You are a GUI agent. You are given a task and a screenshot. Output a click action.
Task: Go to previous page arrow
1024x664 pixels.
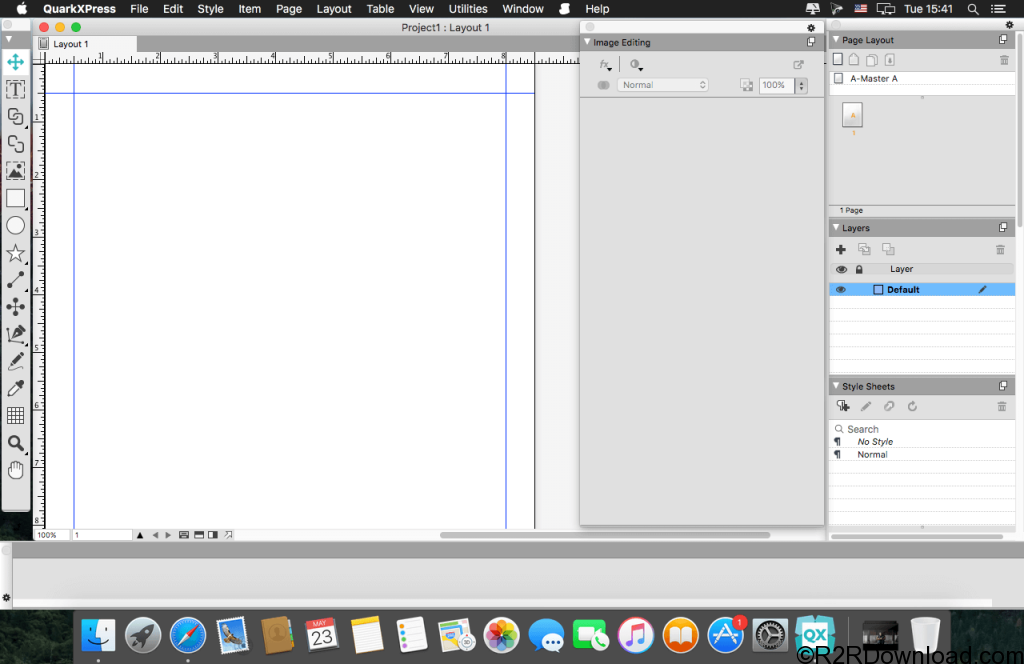pyautogui.click(x=155, y=535)
